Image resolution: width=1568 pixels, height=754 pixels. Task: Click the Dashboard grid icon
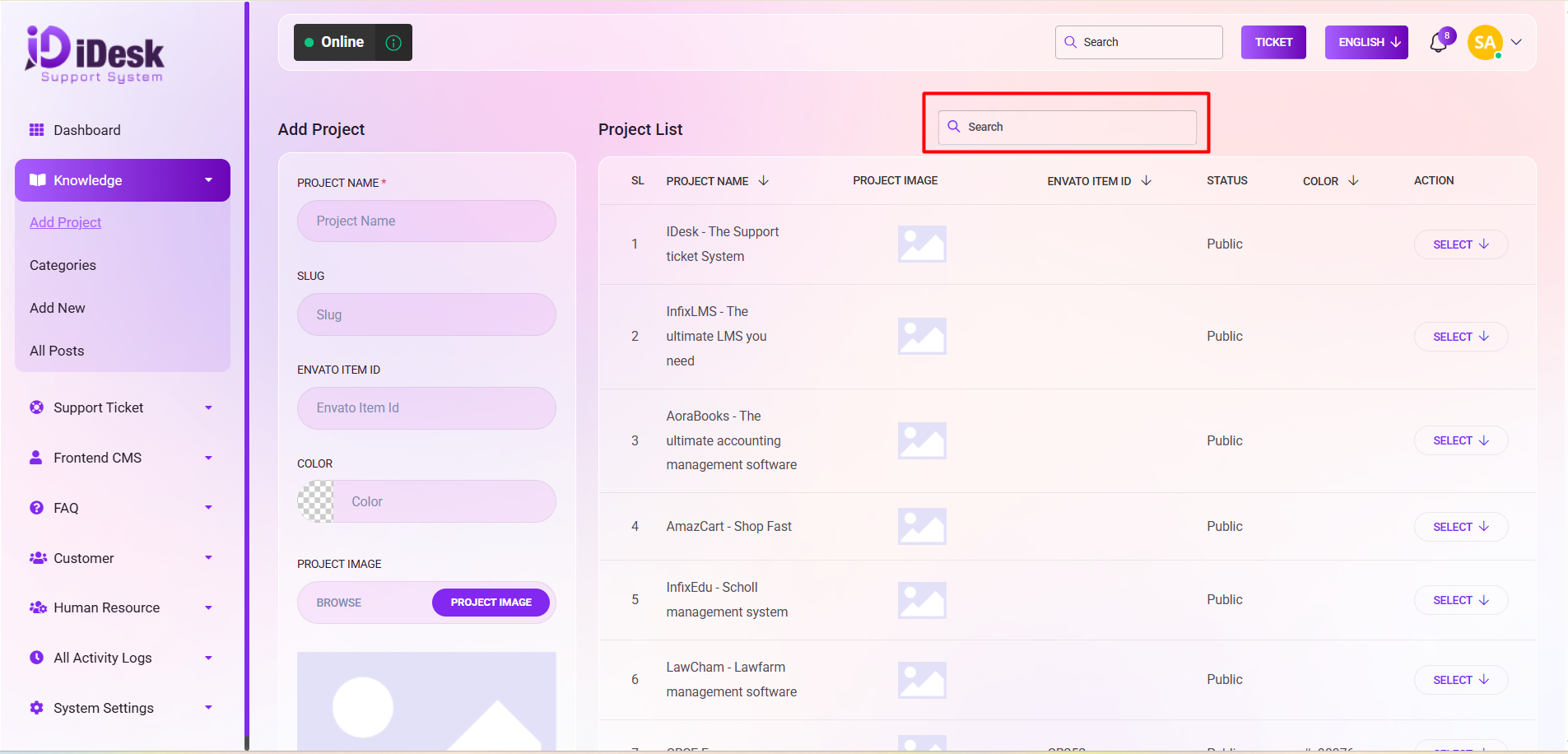click(x=36, y=130)
